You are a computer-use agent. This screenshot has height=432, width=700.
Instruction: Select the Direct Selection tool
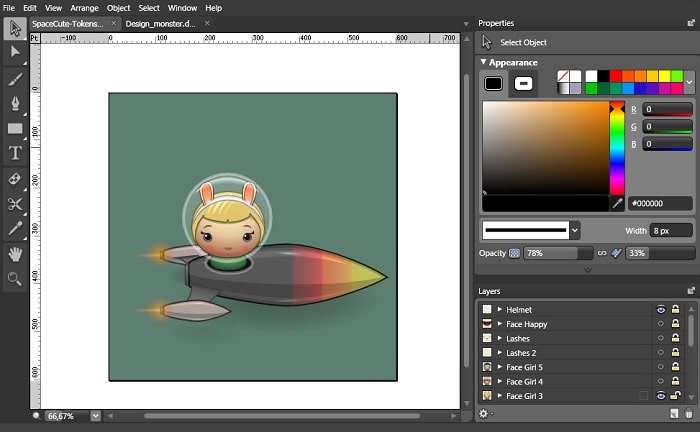pyautogui.click(x=15, y=52)
